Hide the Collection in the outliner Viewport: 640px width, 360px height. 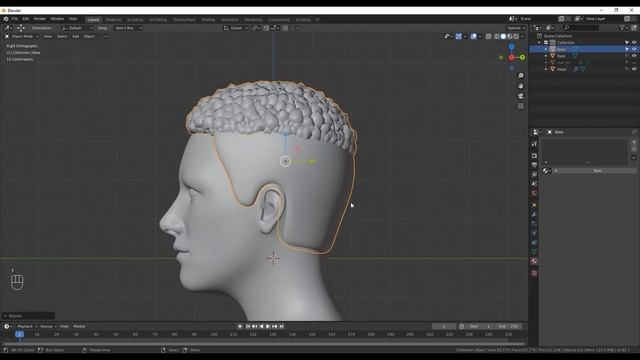click(x=634, y=42)
